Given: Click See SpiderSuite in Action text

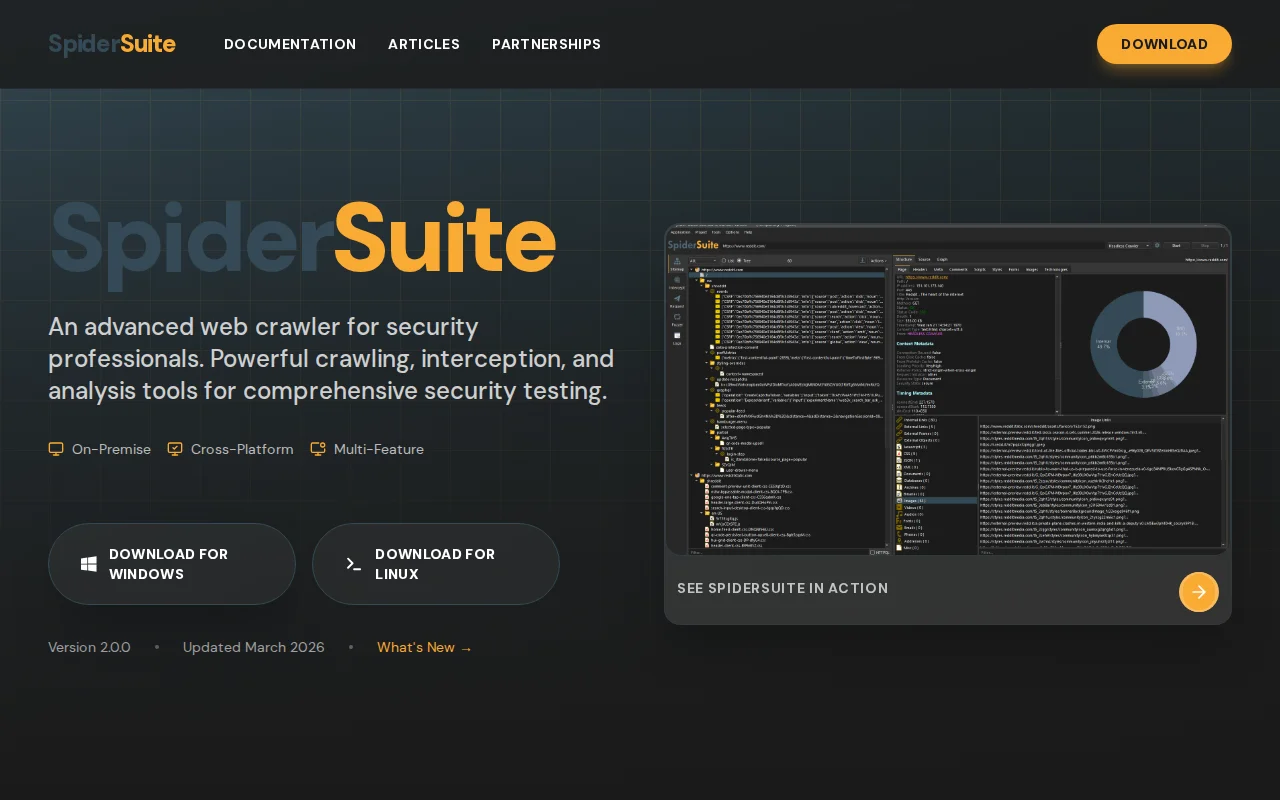Looking at the screenshot, I should tap(782, 588).
